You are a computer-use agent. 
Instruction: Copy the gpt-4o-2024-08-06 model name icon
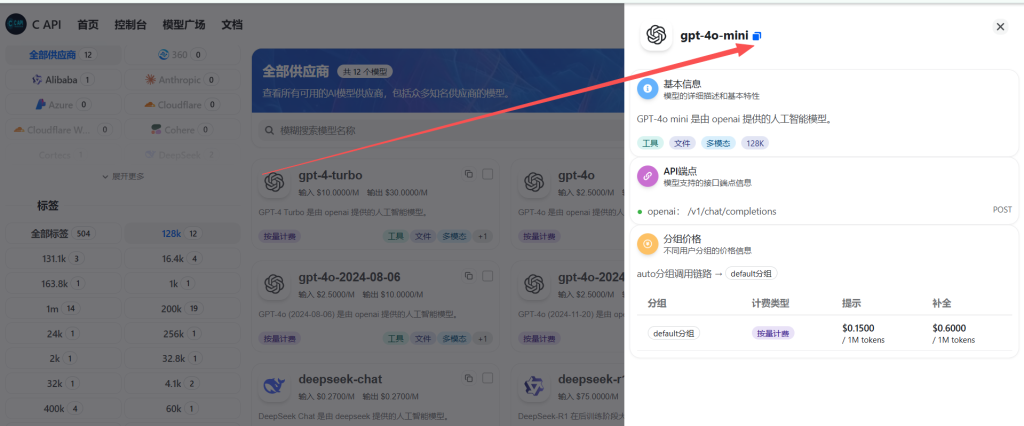pyautogui.click(x=468, y=276)
